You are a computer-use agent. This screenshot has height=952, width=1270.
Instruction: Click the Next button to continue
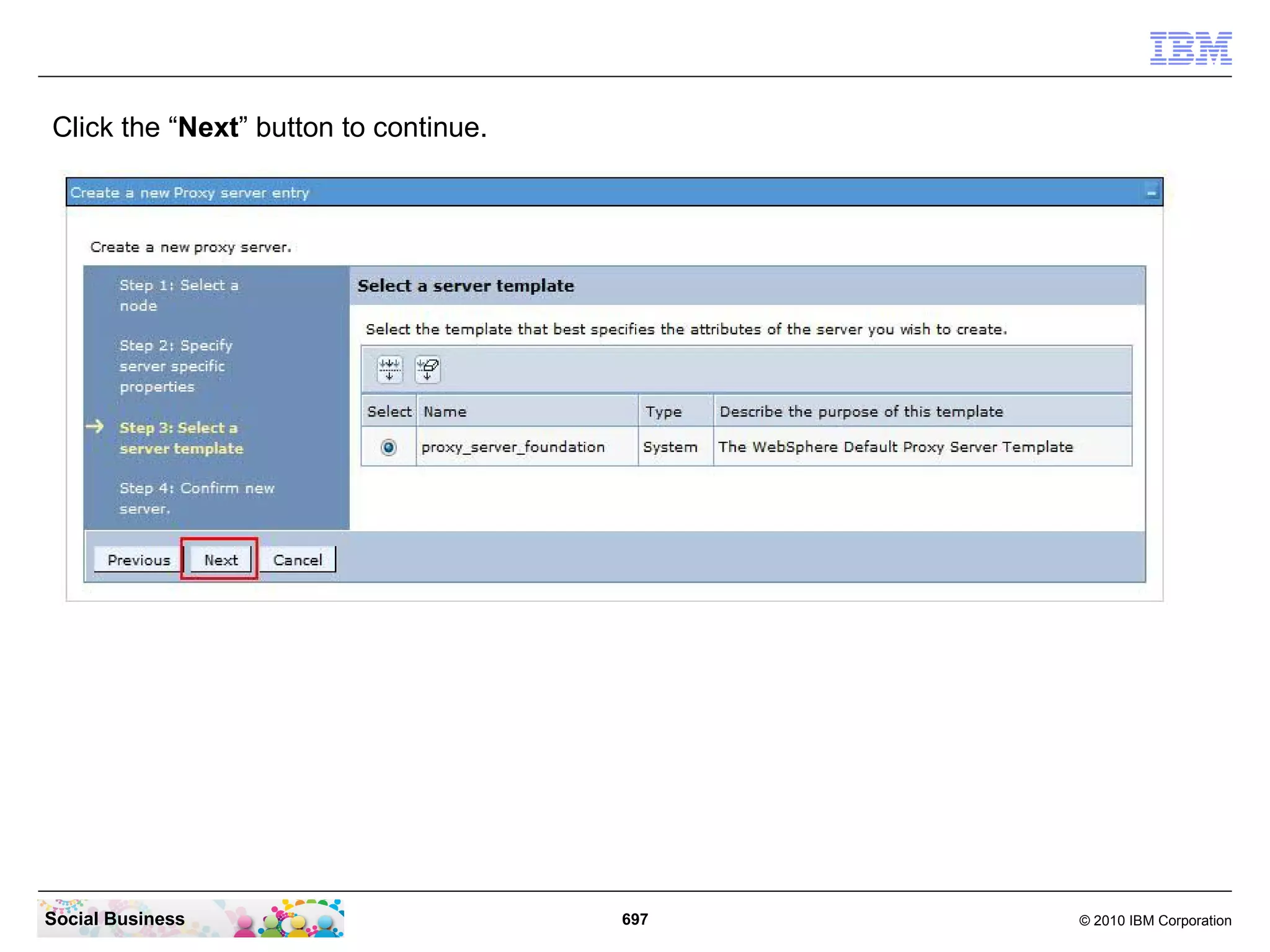pyautogui.click(x=220, y=560)
